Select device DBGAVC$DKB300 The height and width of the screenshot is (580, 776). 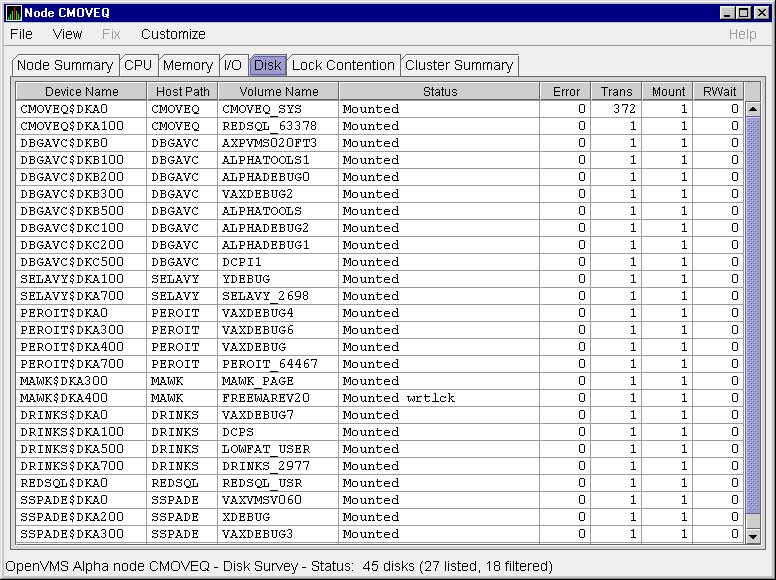(72, 194)
